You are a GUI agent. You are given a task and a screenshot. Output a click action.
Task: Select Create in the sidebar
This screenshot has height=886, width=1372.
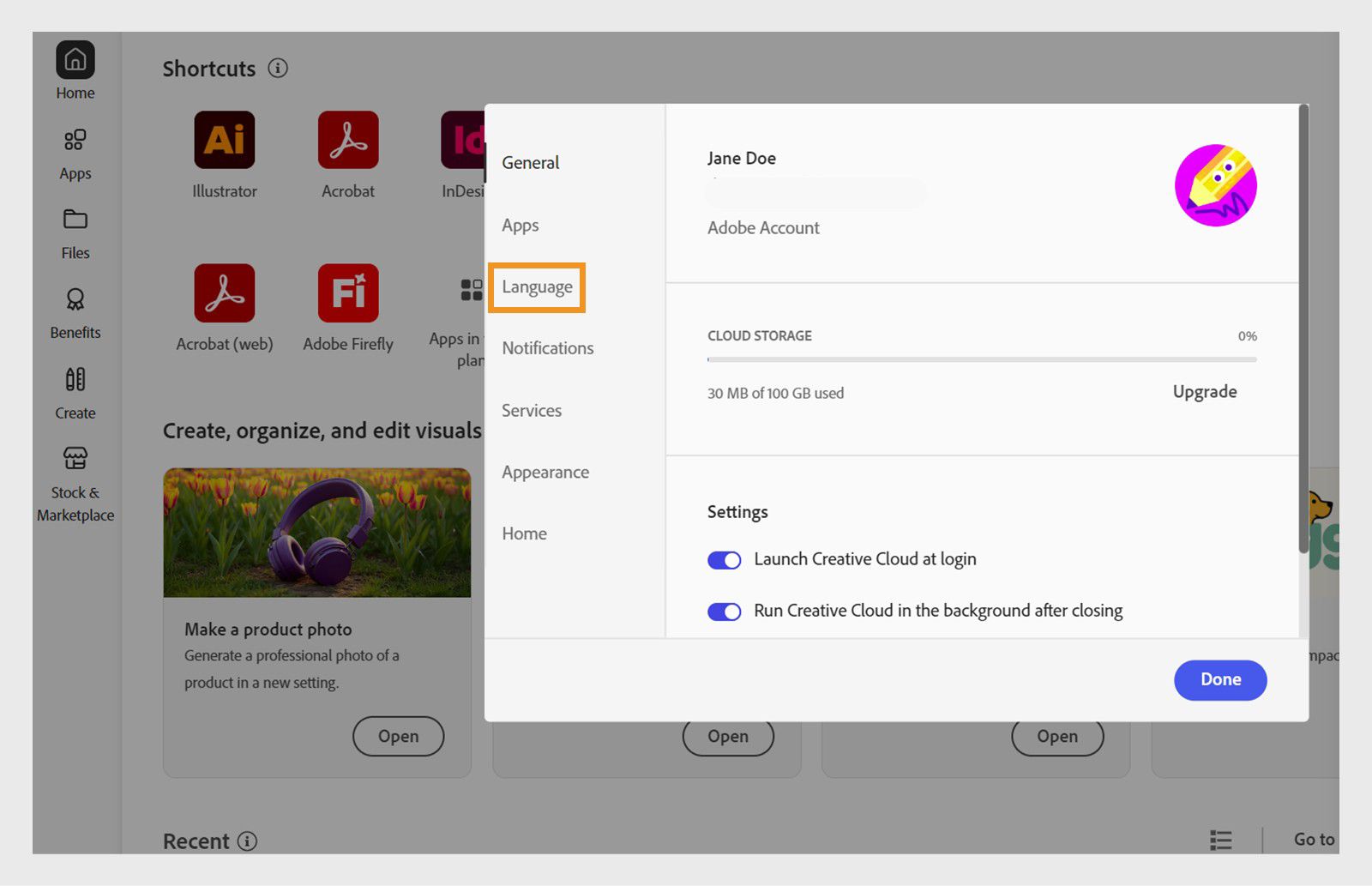tap(74, 393)
